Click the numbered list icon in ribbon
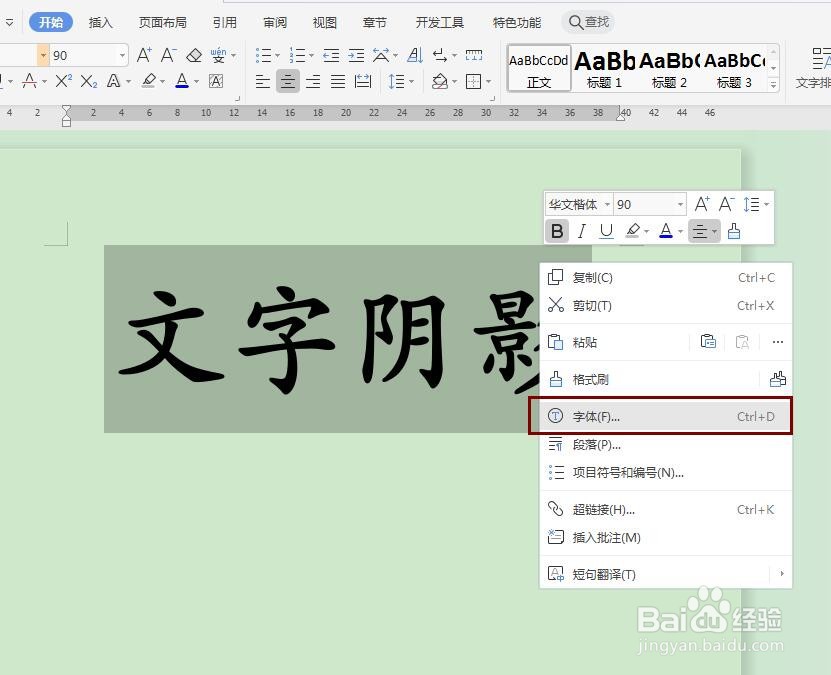The height and width of the screenshot is (675, 831). click(x=297, y=55)
